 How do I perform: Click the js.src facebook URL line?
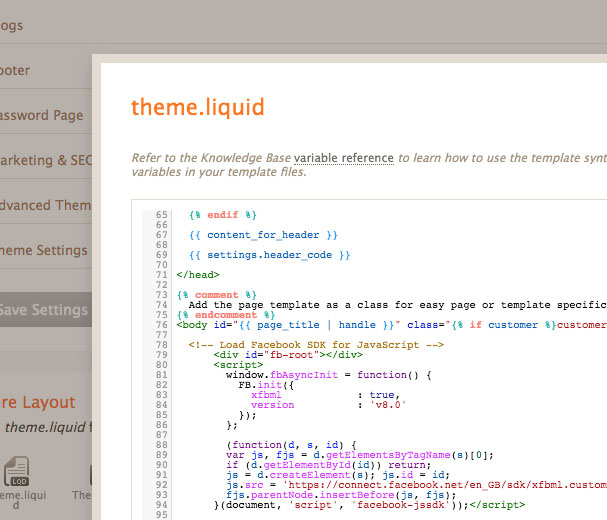pos(417,485)
